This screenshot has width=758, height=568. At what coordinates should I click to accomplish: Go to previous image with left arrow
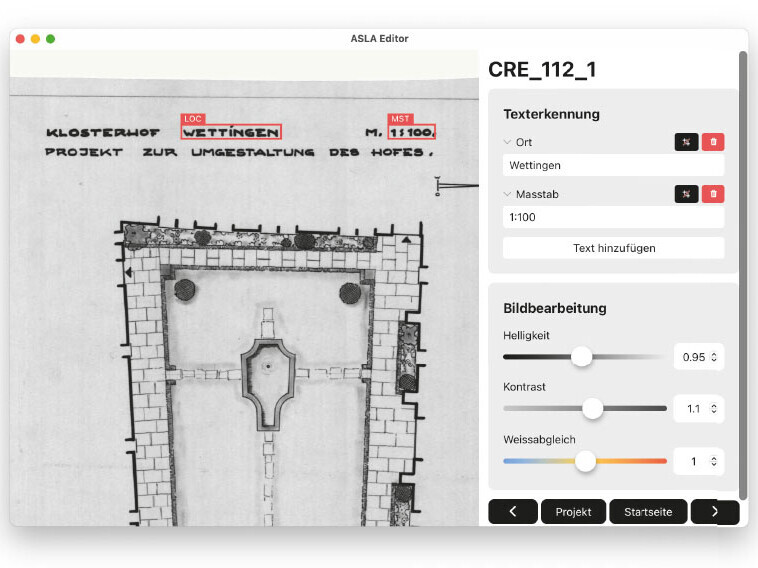[x=513, y=511]
